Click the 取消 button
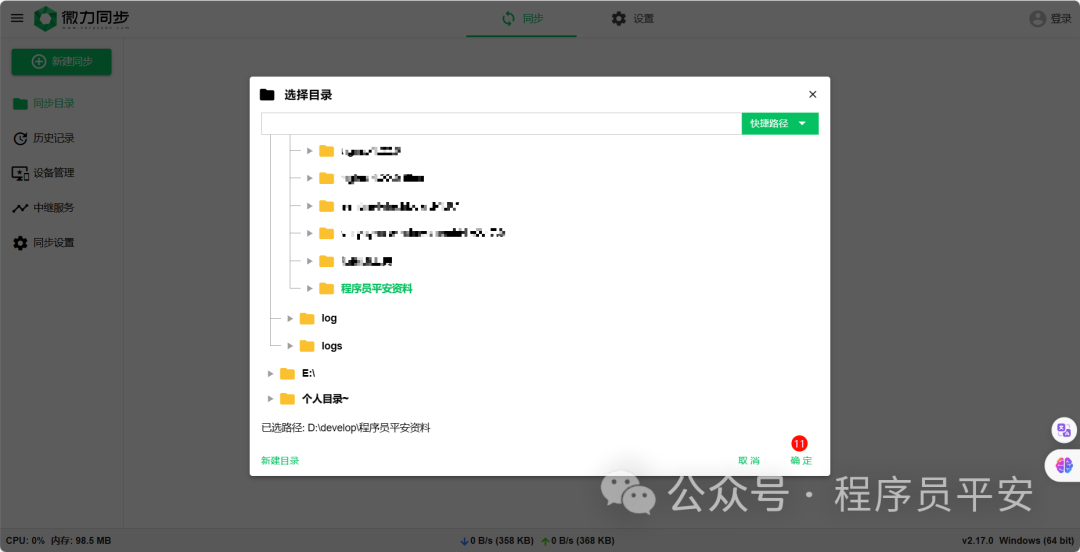The height and width of the screenshot is (552, 1080). coord(749,460)
